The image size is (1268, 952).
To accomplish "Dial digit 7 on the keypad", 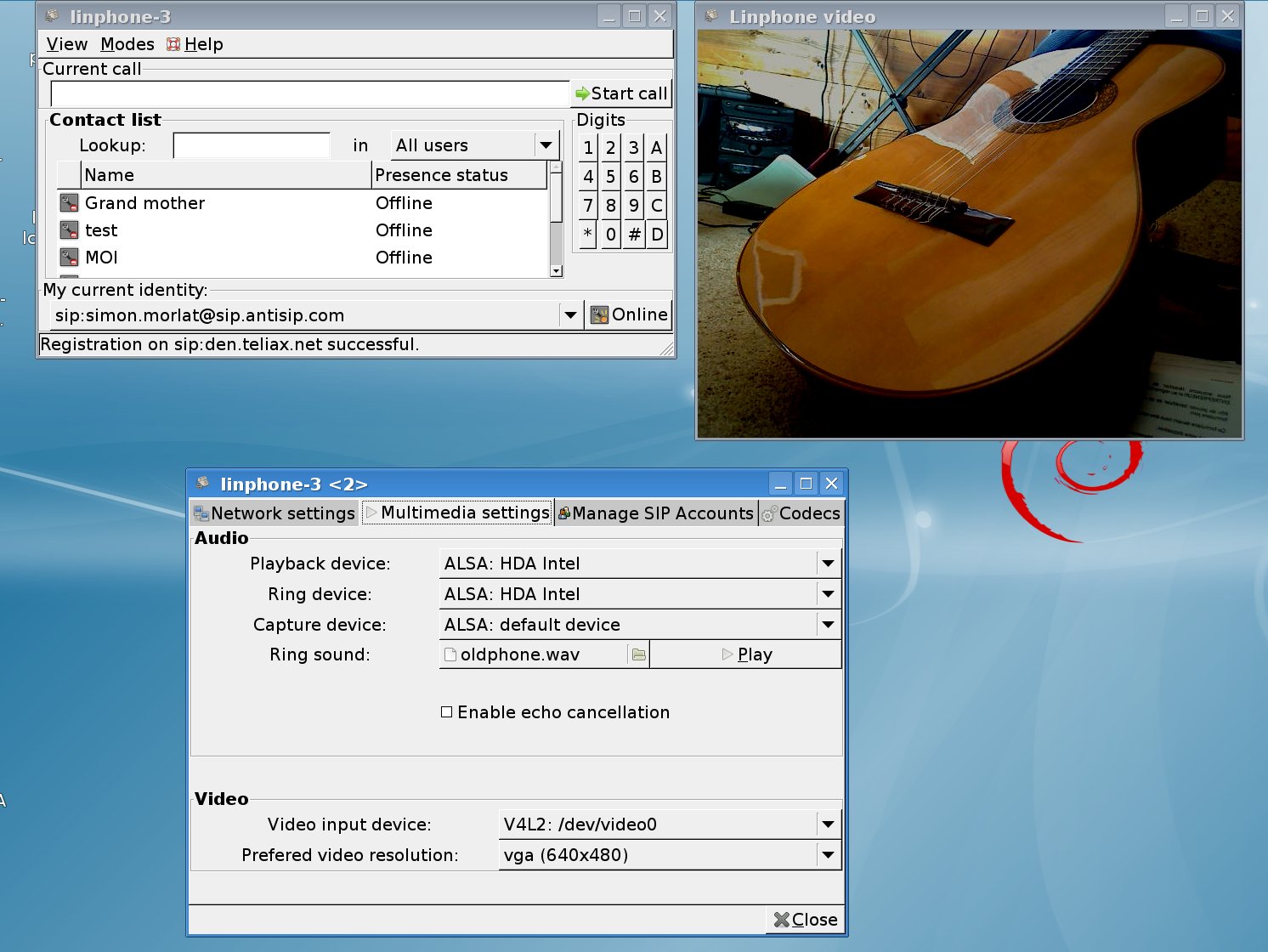I will pyautogui.click(x=588, y=206).
